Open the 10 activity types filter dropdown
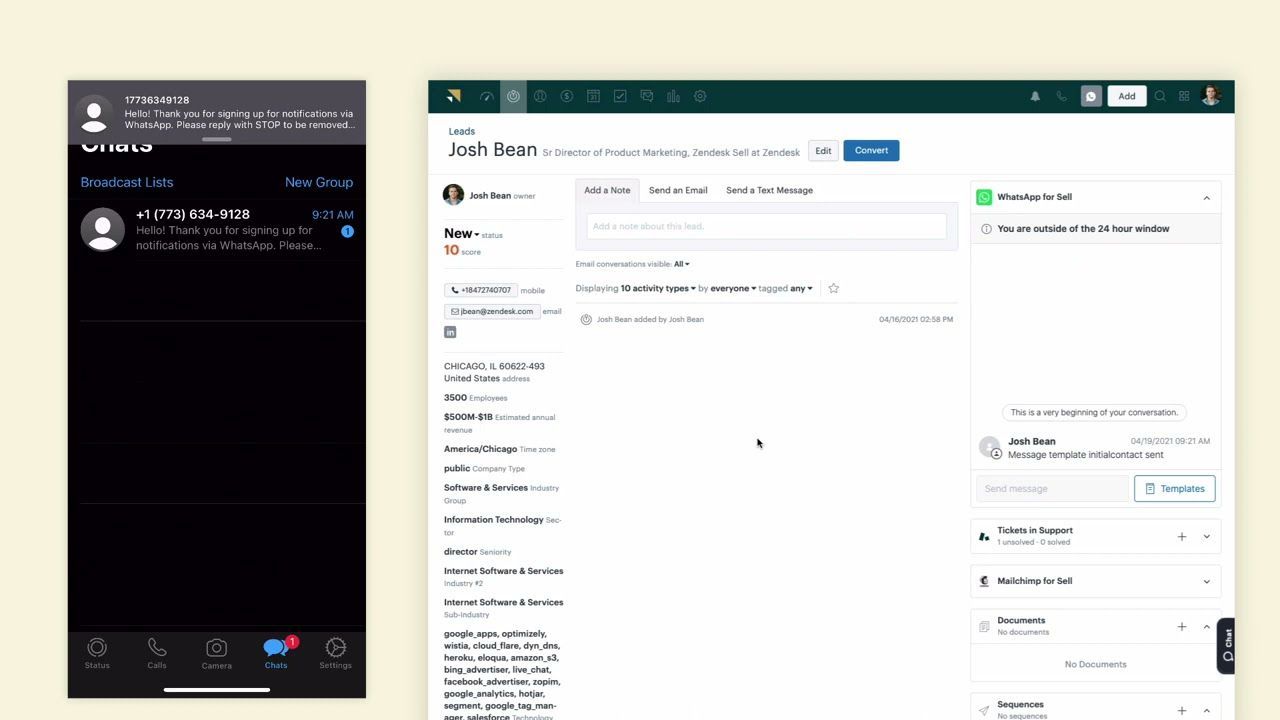The image size is (1280, 720). [658, 288]
